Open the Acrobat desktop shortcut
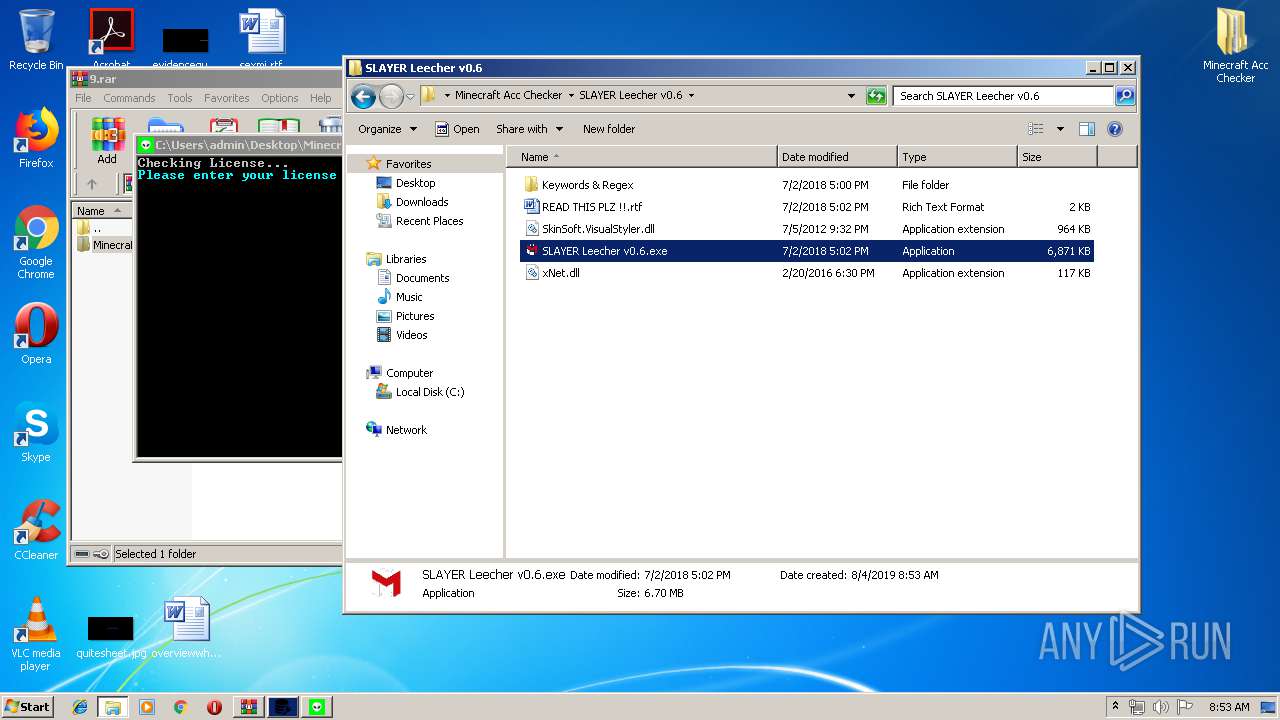The width and height of the screenshot is (1280, 720). coord(111,38)
